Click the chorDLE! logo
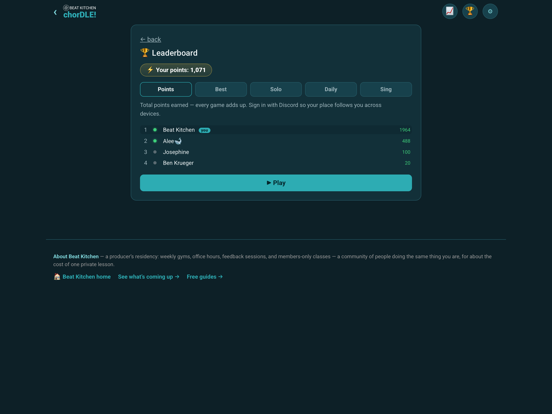This screenshot has width=552, height=414. (80, 15)
